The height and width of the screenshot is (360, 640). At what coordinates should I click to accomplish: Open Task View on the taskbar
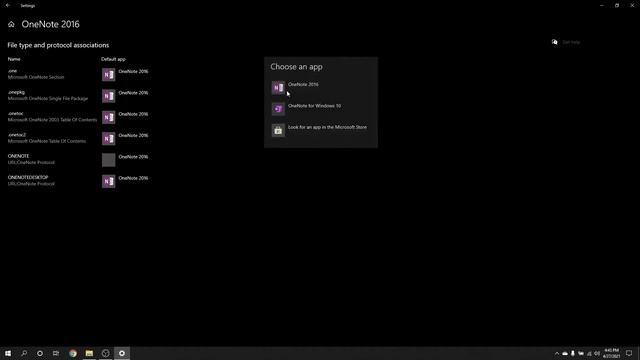pos(56,353)
